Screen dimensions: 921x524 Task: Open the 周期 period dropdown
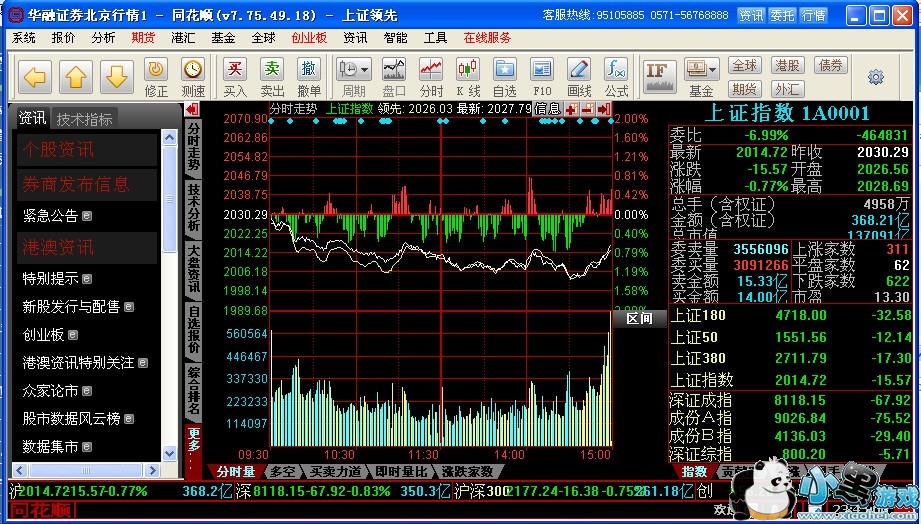point(354,78)
